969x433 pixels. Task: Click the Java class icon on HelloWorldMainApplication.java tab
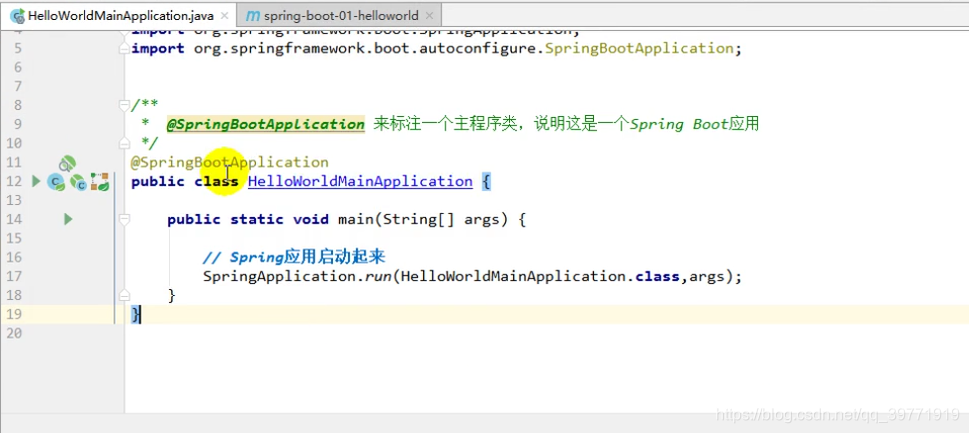[x=17, y=16]
